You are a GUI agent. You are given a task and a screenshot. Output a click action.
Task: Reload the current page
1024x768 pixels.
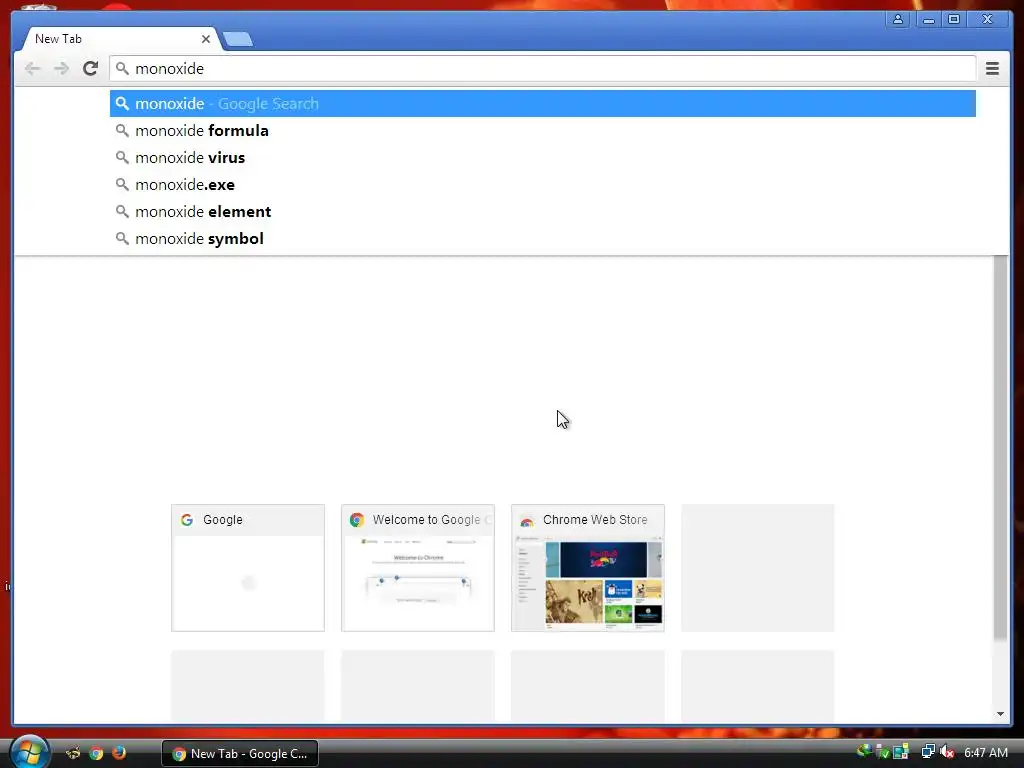pyautogui.click(x=90, y=69)
